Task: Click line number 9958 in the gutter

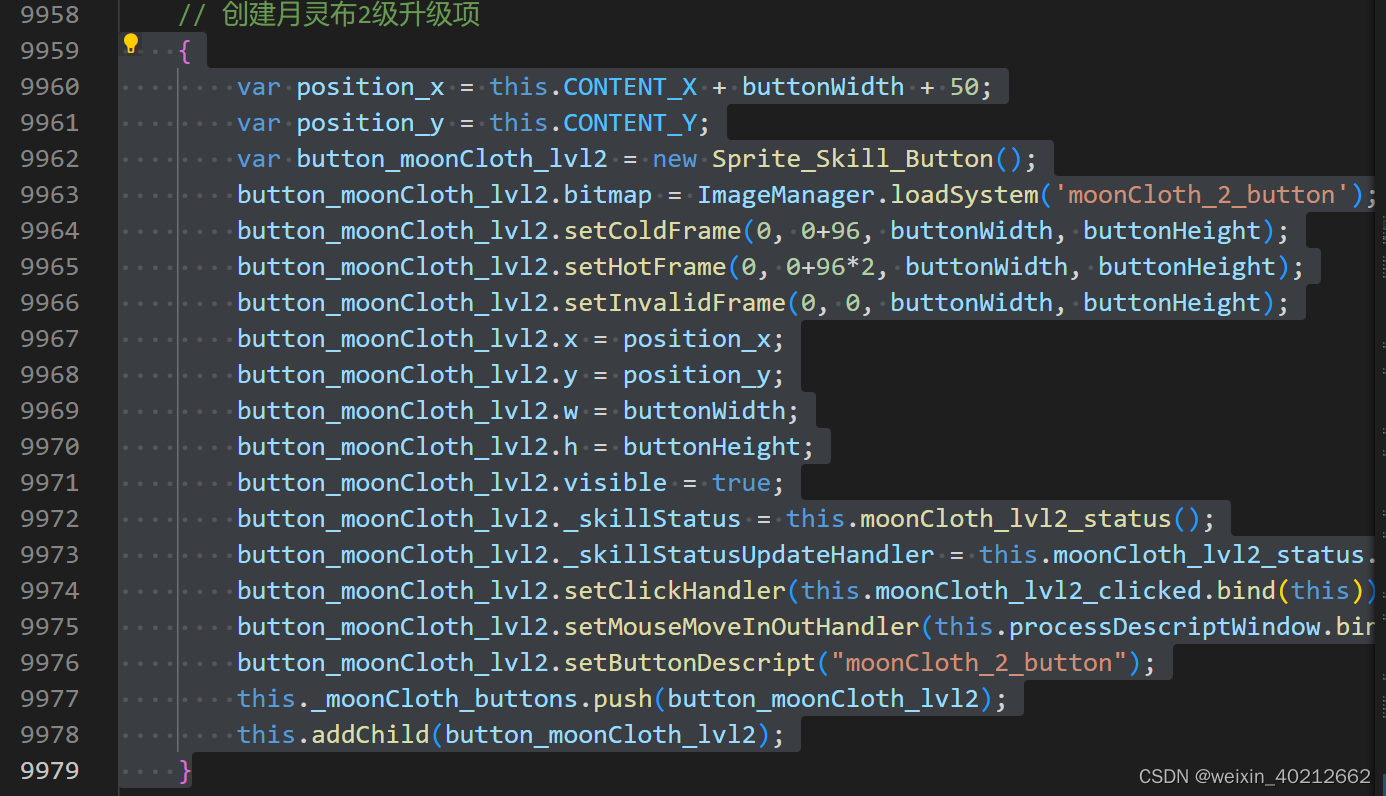Action: click(50, 15)
